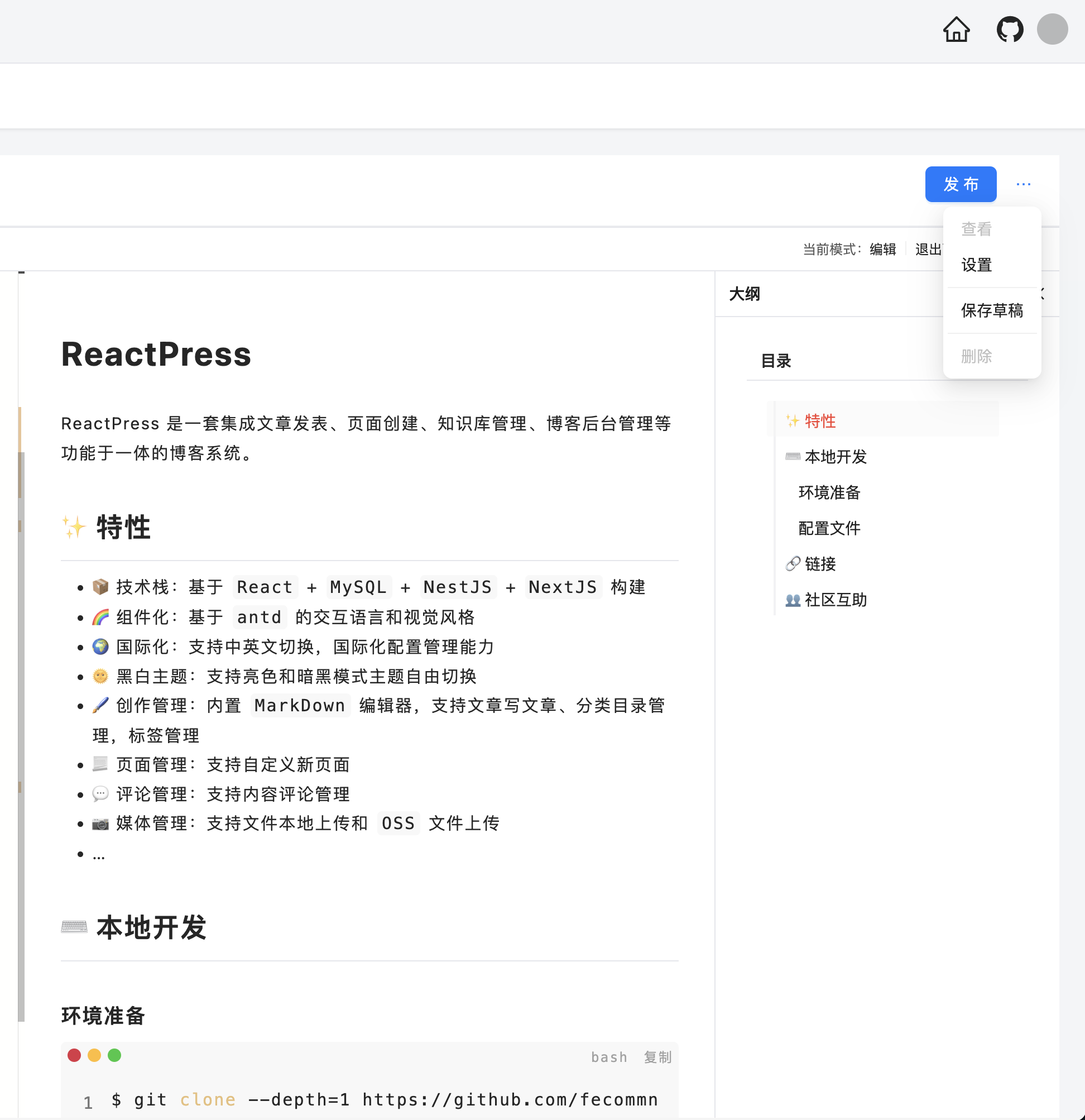This screenshot has width=1085, height=1120.
Task: Click the React inline code tag
Action: click(x=265, y=587)
